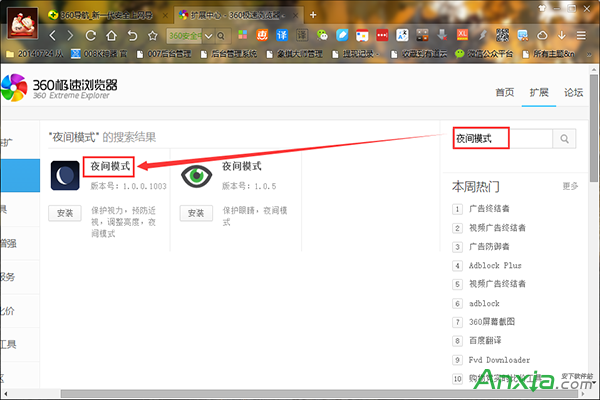The width and height of the screenshot is (600, 400).
Task: Select the highlighted blue sidebar category
Action: coord(20,175)
